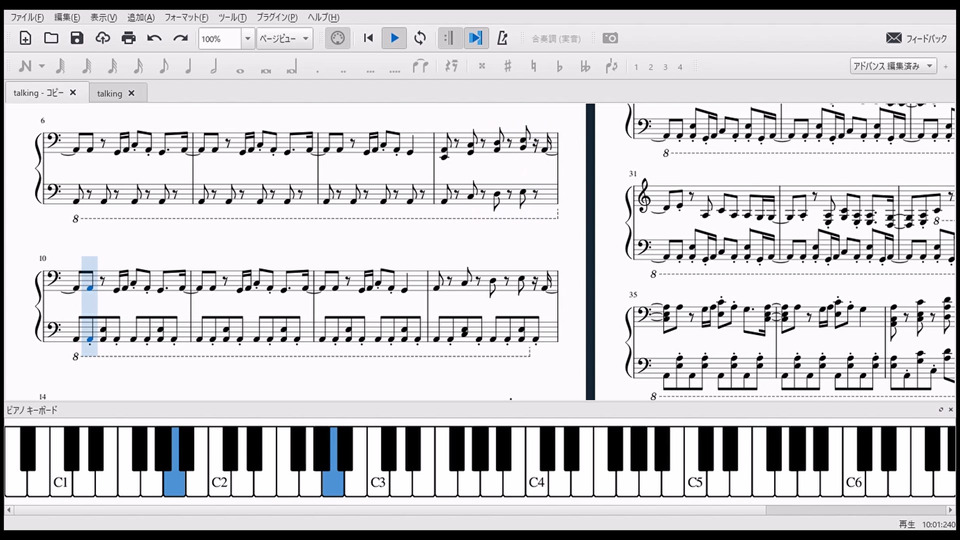Save the score with the floppy disk icon
This screenshot has width=960, height=540.
tap(77, 38)
